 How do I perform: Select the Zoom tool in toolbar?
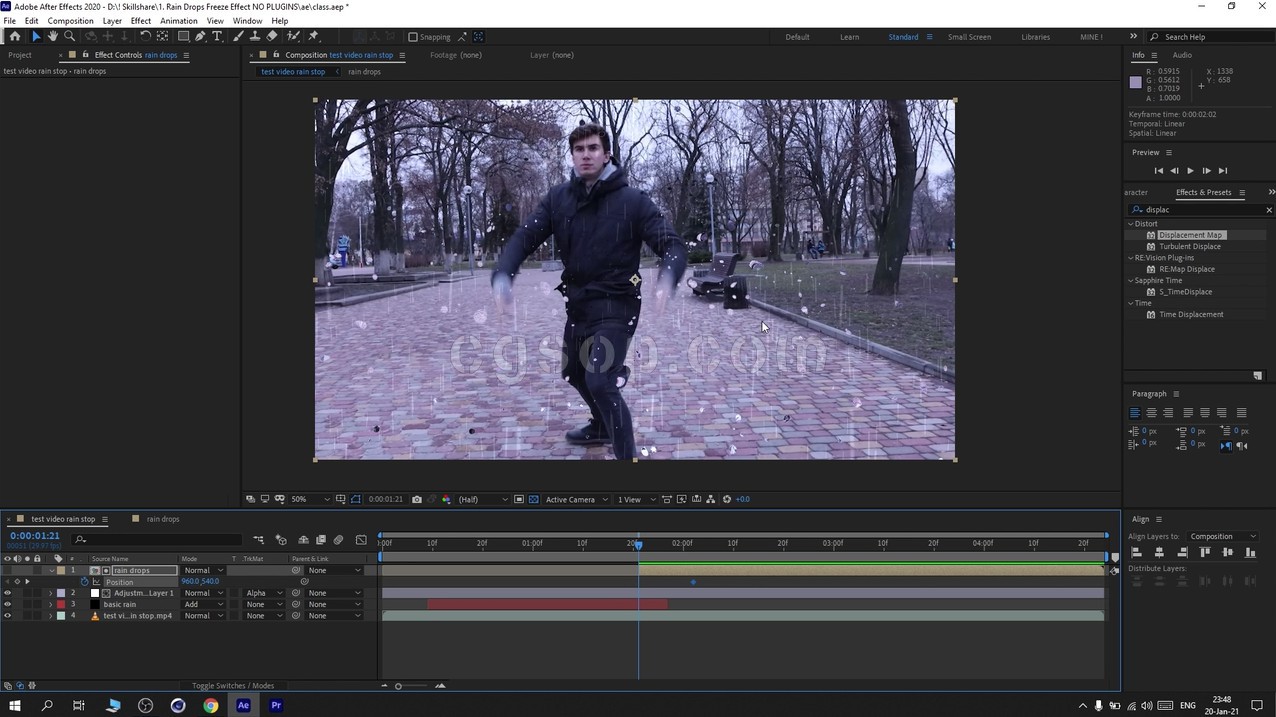(69, 37)
